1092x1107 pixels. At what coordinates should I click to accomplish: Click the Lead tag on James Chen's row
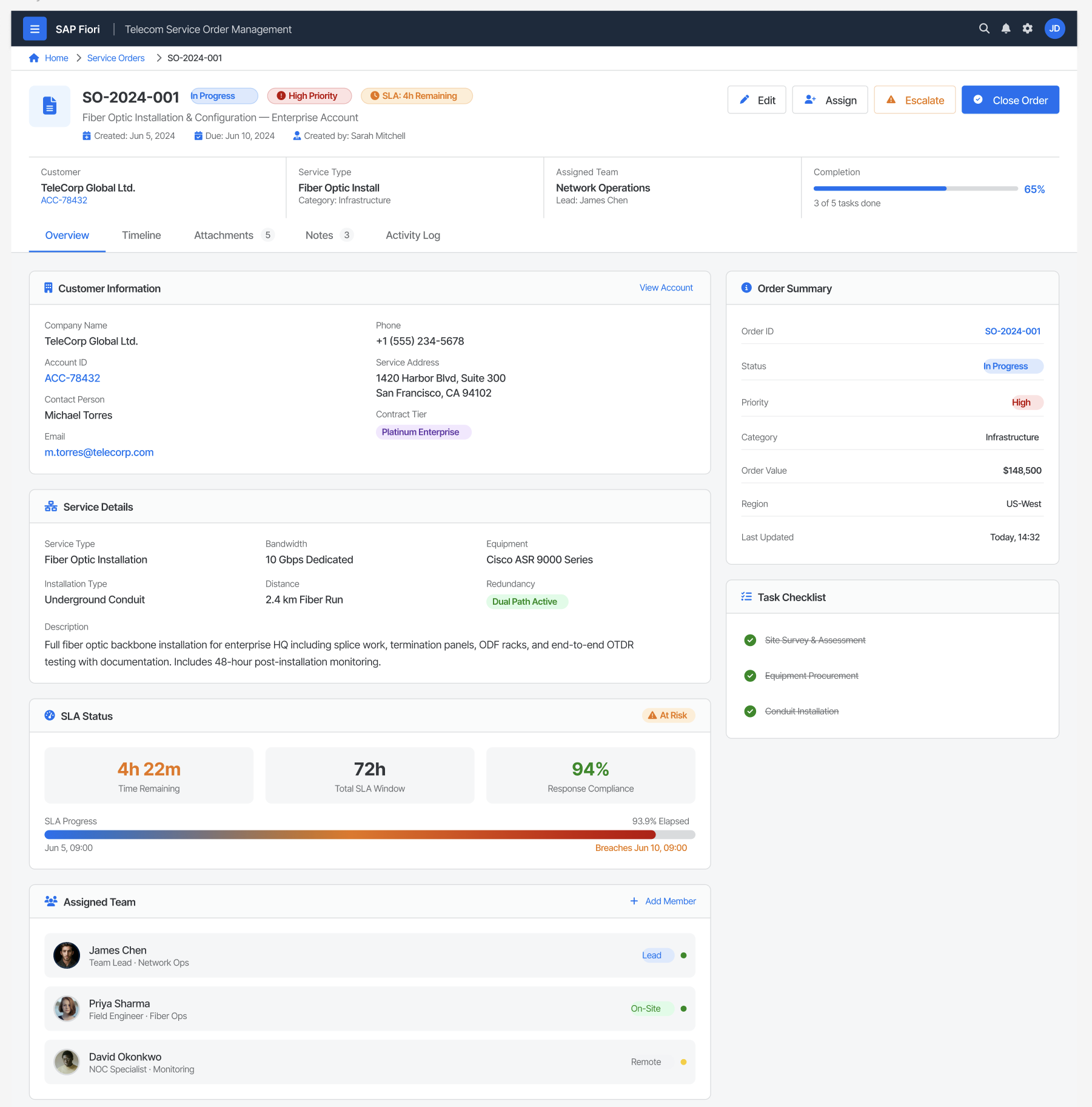658,955
